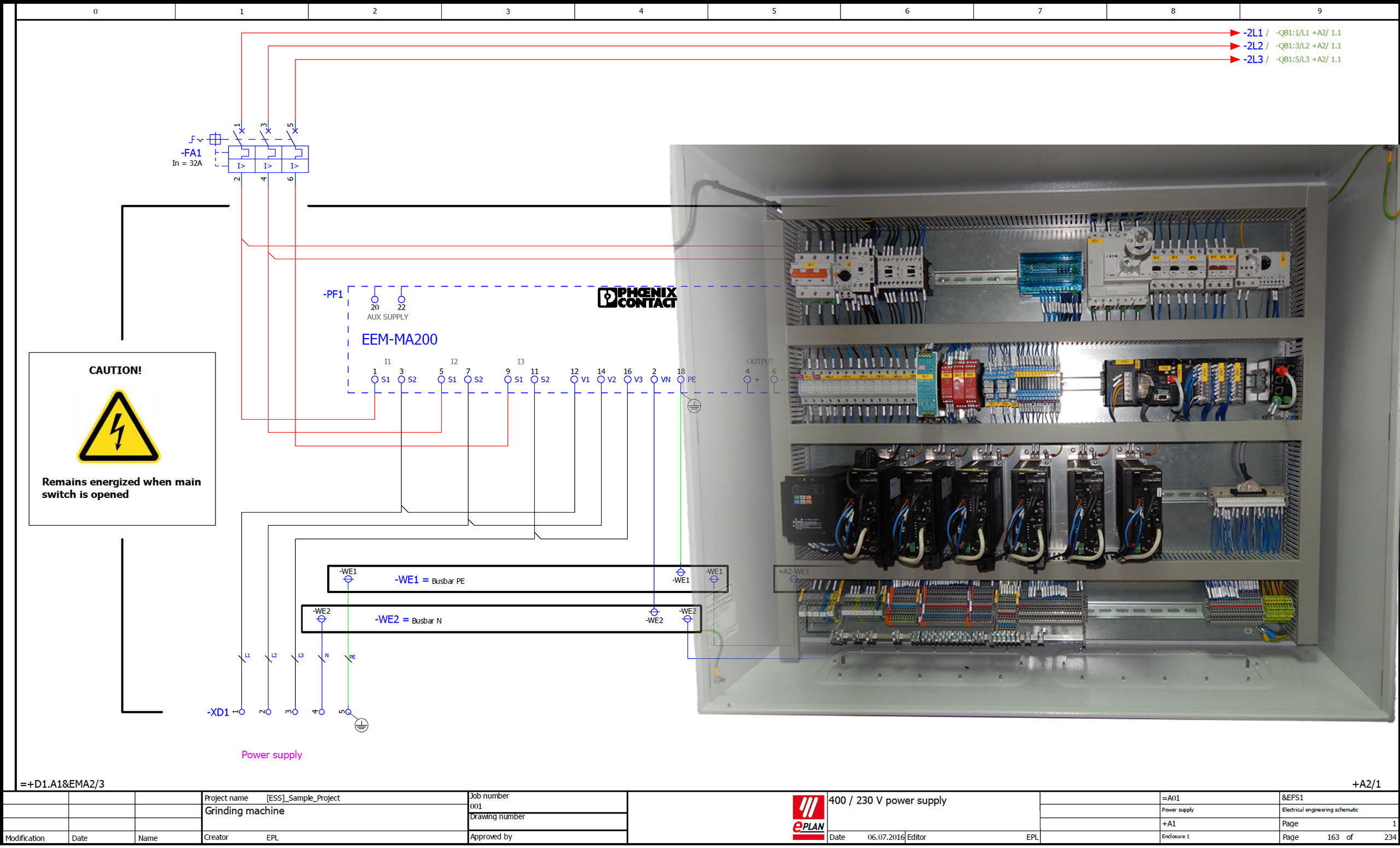This screenshot has width=1400, height=848.
Task: Follow the -QB1:1/L1 +A2/1.1 cross-reference
Action: tap(1308, 33)
